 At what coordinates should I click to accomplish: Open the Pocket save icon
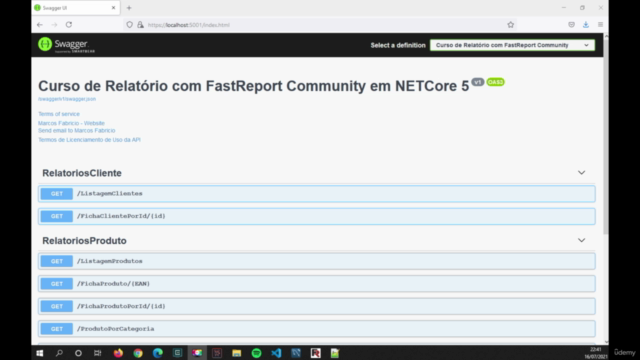[x=571, y=24]
